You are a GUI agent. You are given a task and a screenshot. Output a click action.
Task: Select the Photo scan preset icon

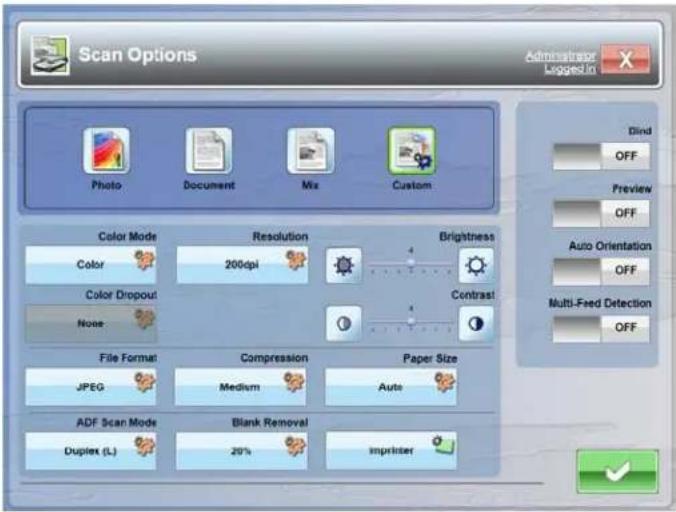pyautogui.click(x=106, y=151)
